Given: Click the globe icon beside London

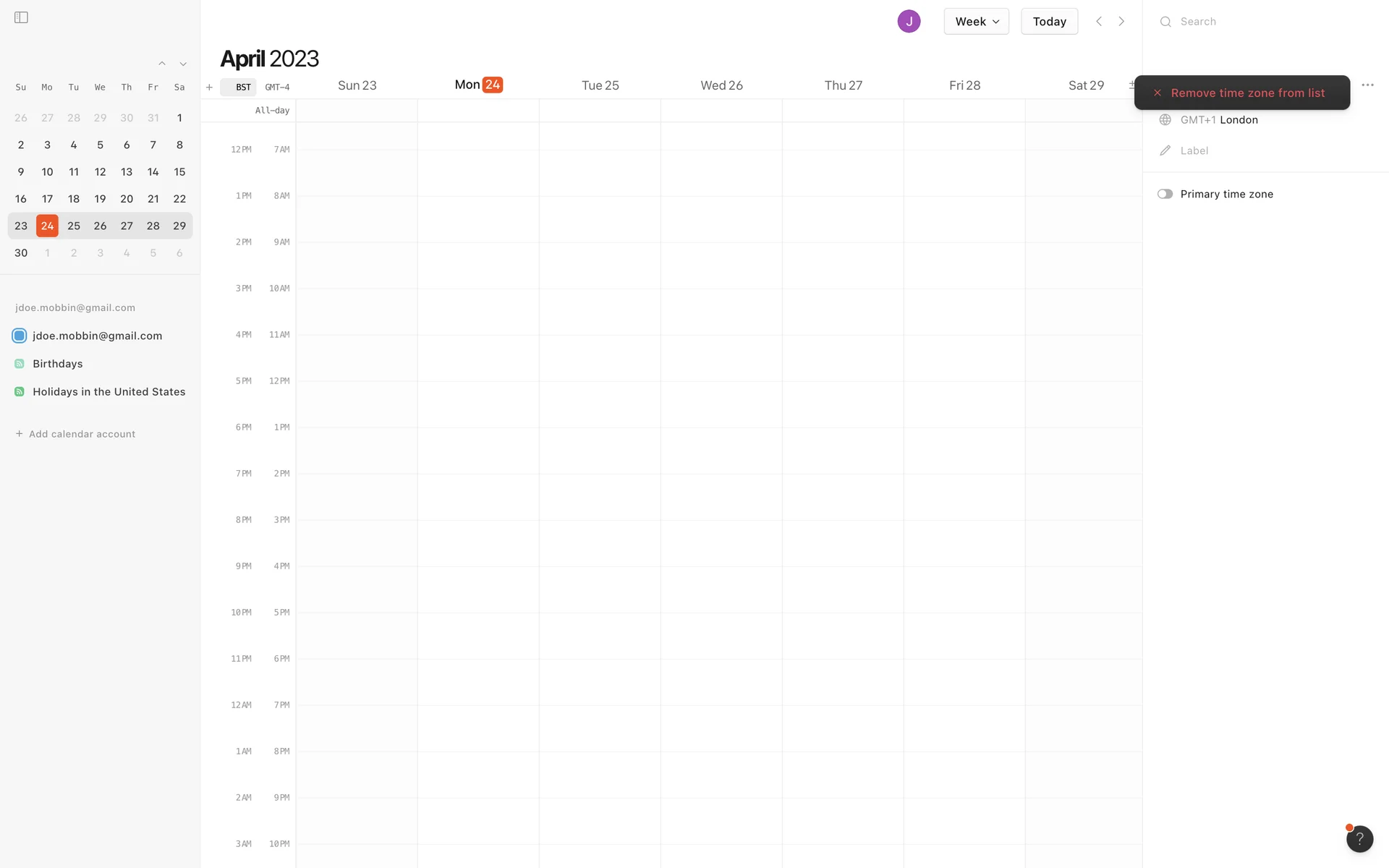Looking at the screenshot, I should coord(1165,120).
